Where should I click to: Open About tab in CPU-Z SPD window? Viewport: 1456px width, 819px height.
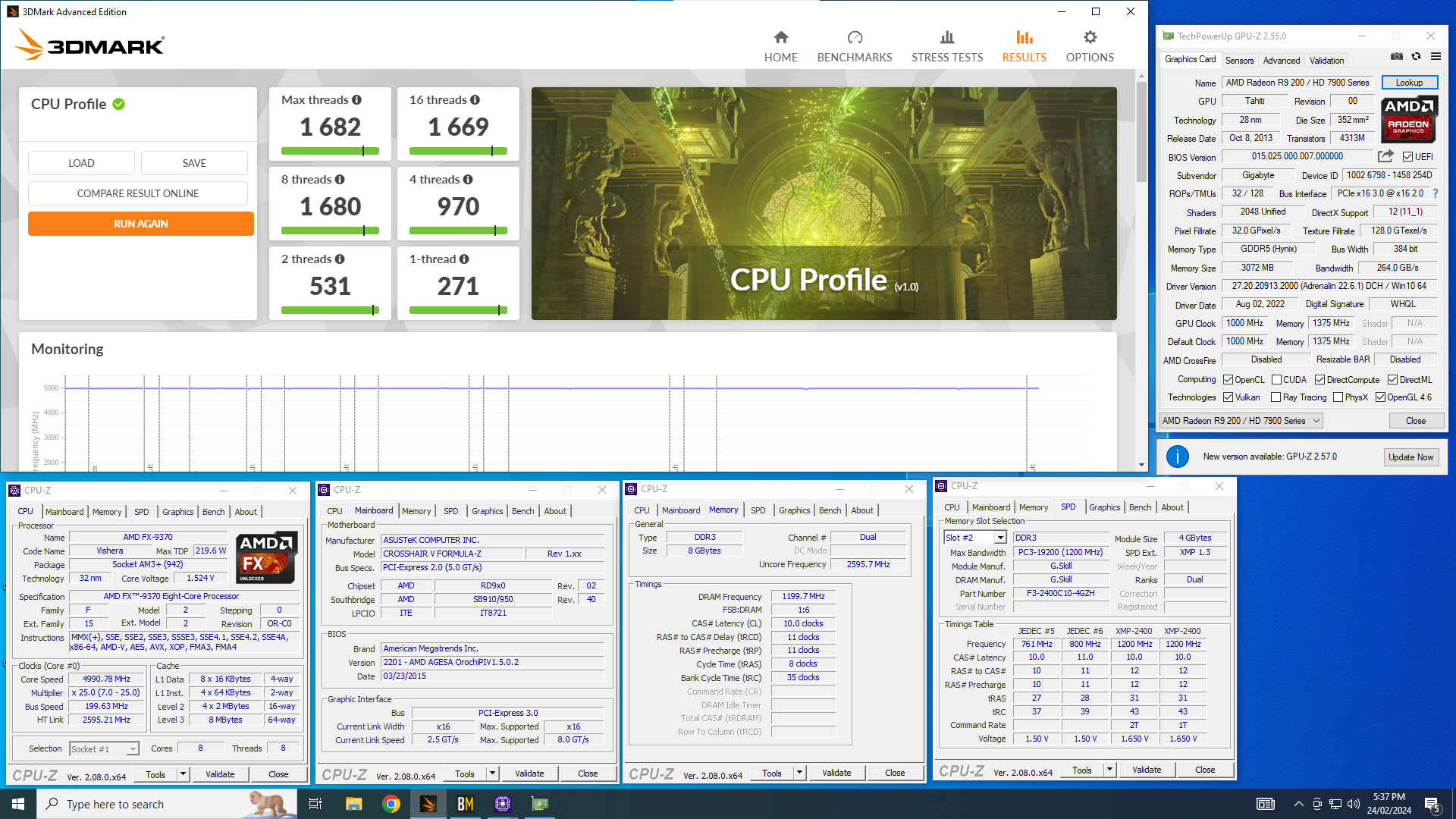pos(1172,507)
